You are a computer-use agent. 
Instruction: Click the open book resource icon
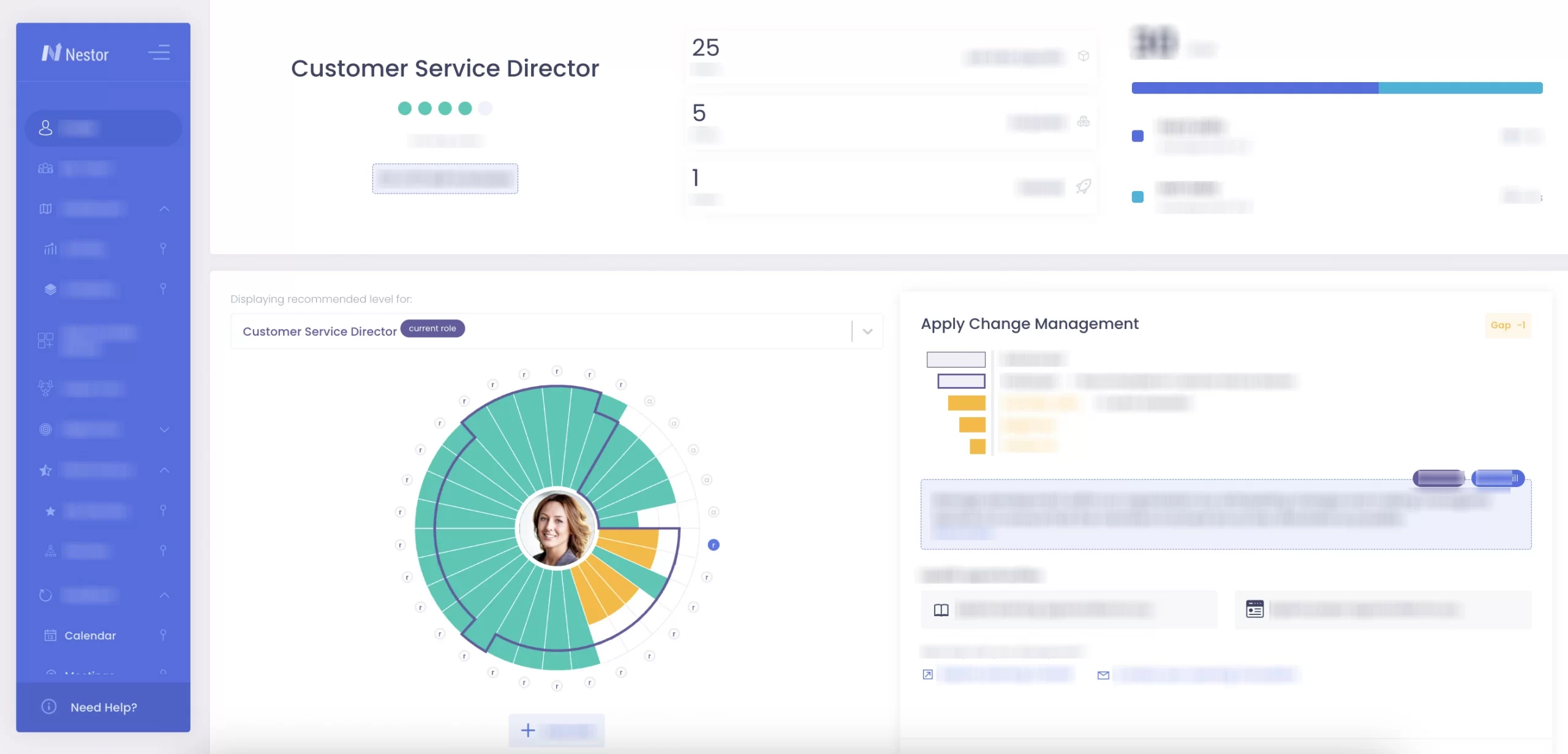coord(941,610)
